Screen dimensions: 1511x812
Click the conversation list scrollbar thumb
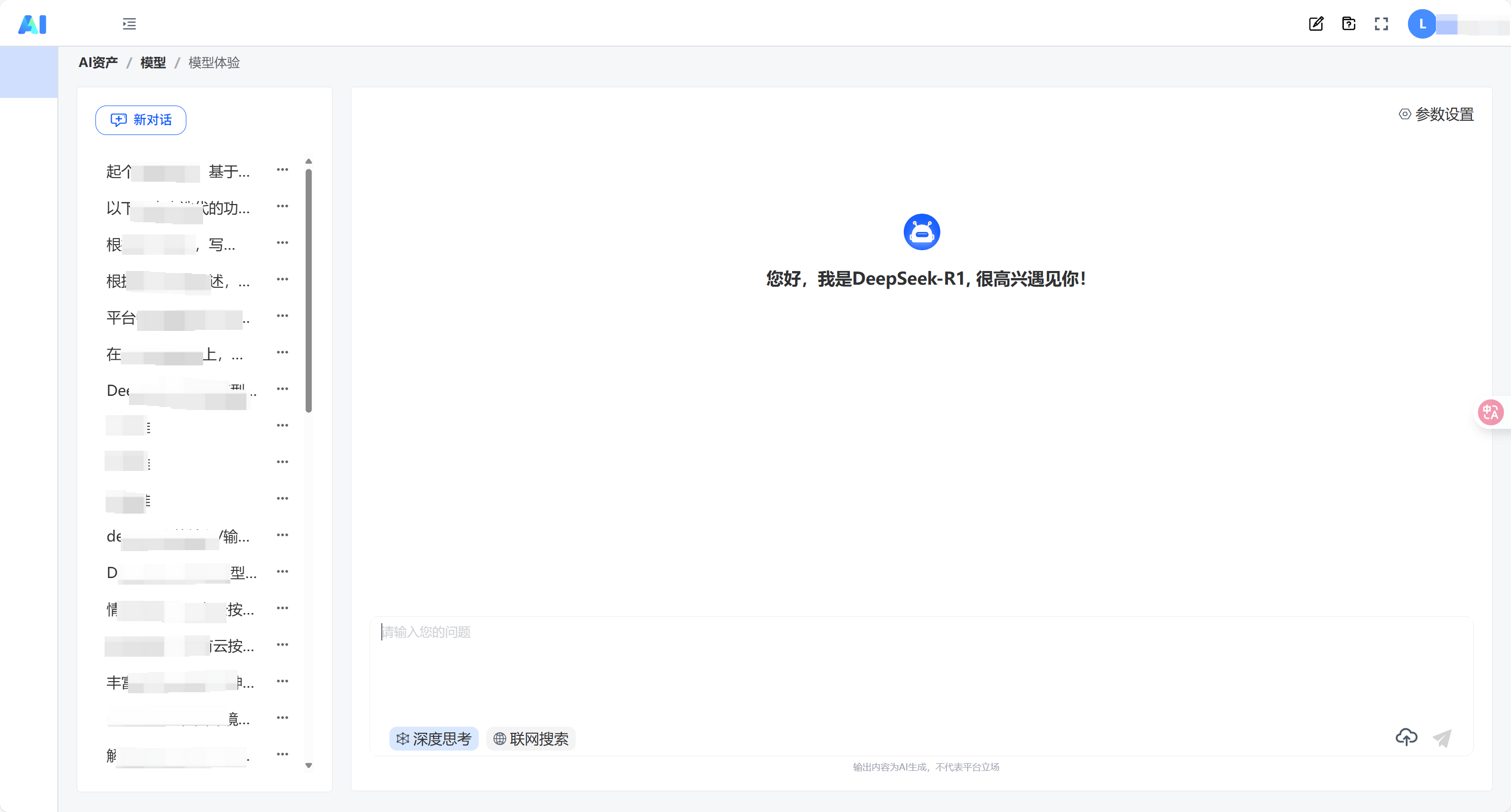pyautogui.click(x=309, y=291)
